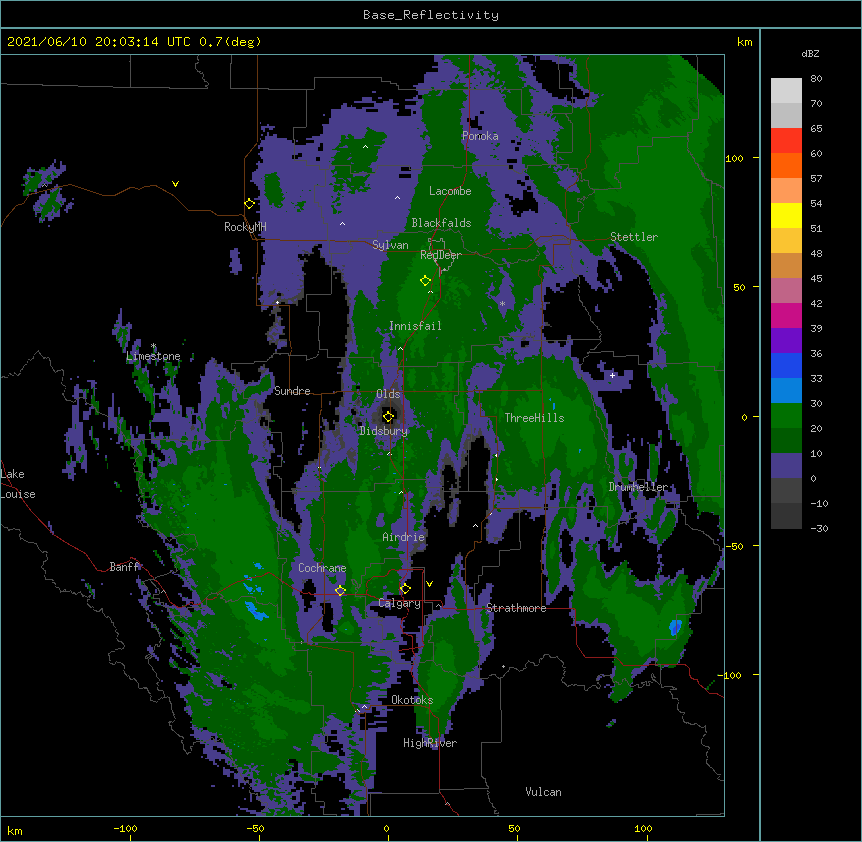This screenshot has width=862, height=842.
Task: Click the white asterisk marker above Limestone
Action: coord(153,346)
